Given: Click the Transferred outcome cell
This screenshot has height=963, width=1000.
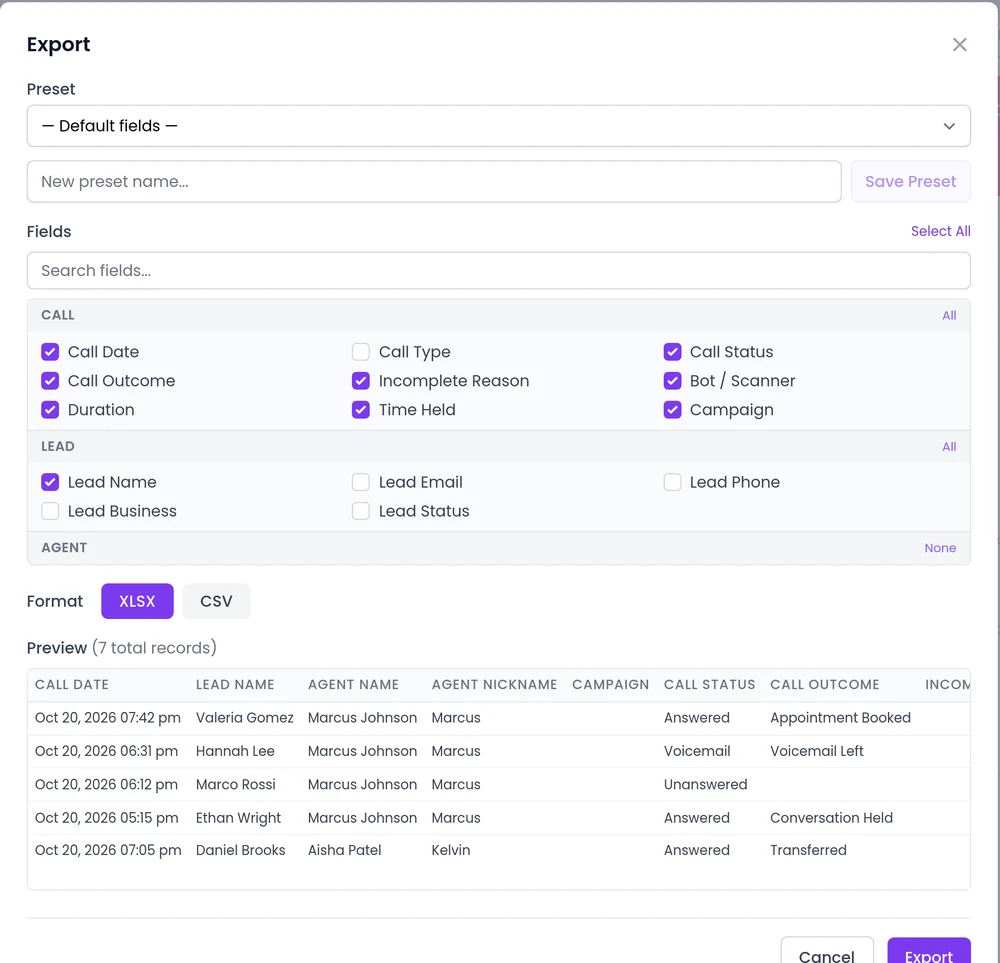Looking at the screenshot, I should click(808, 850).
